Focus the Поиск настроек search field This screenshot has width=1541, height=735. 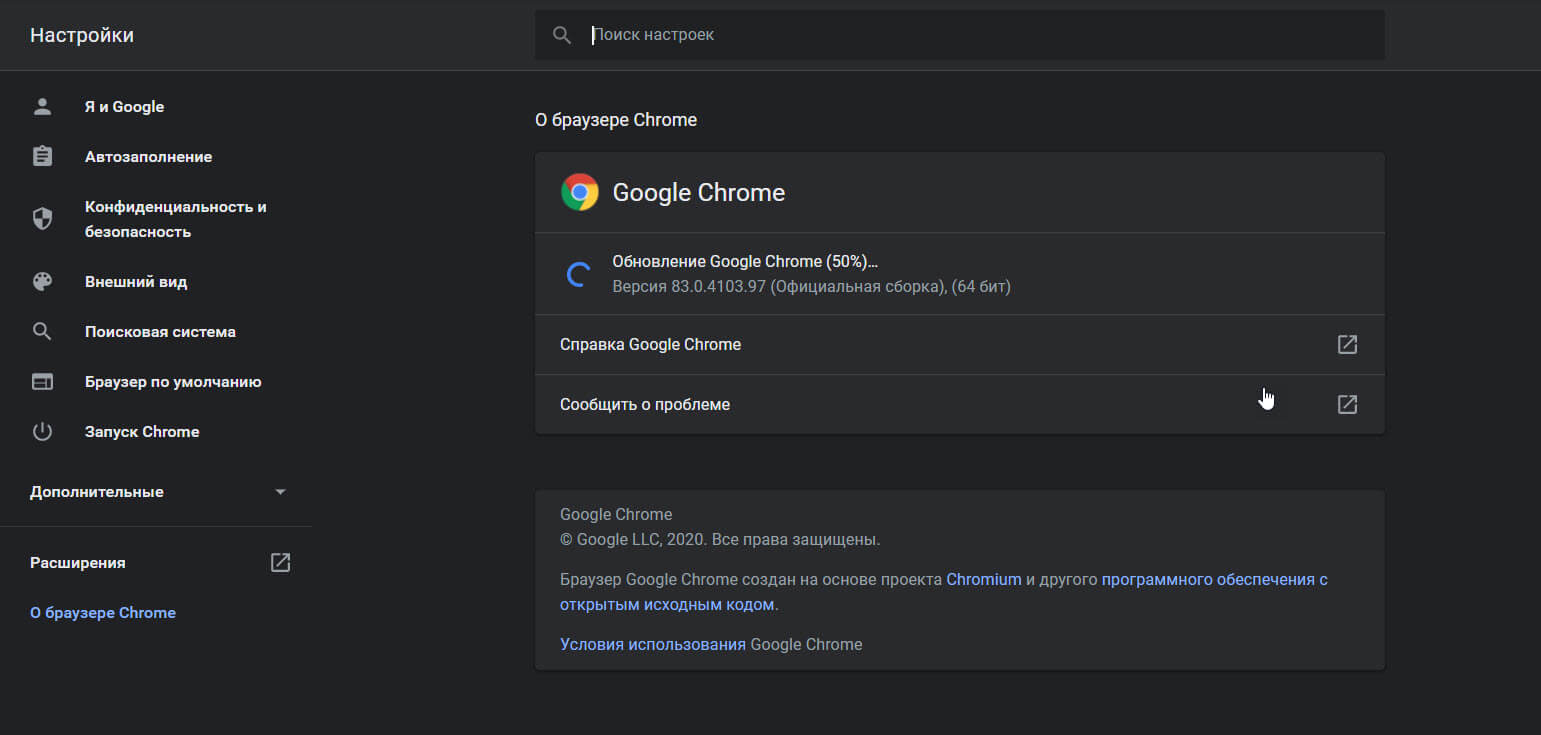(960, 35)
